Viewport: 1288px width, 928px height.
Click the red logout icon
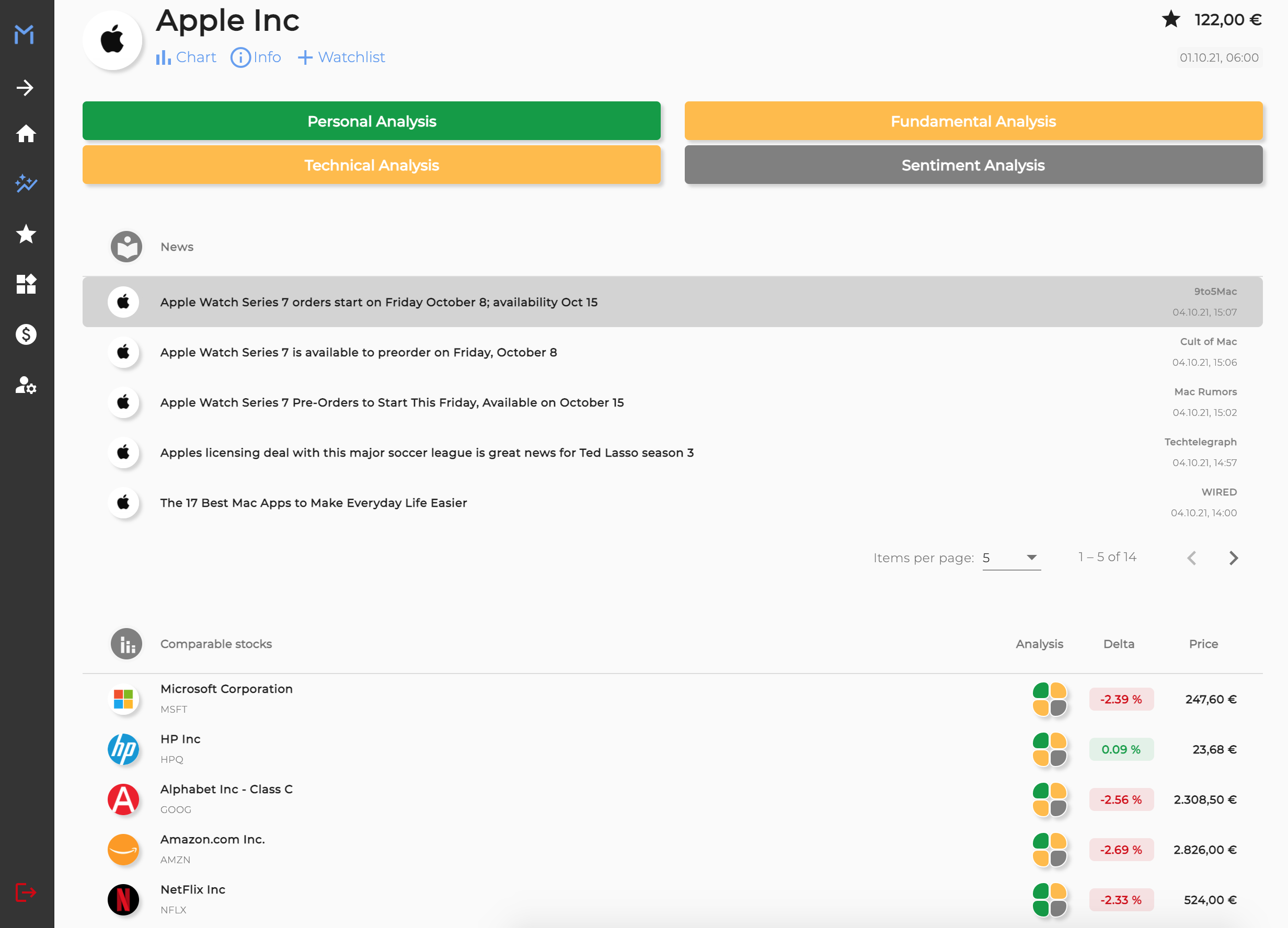tap(26, 891)
